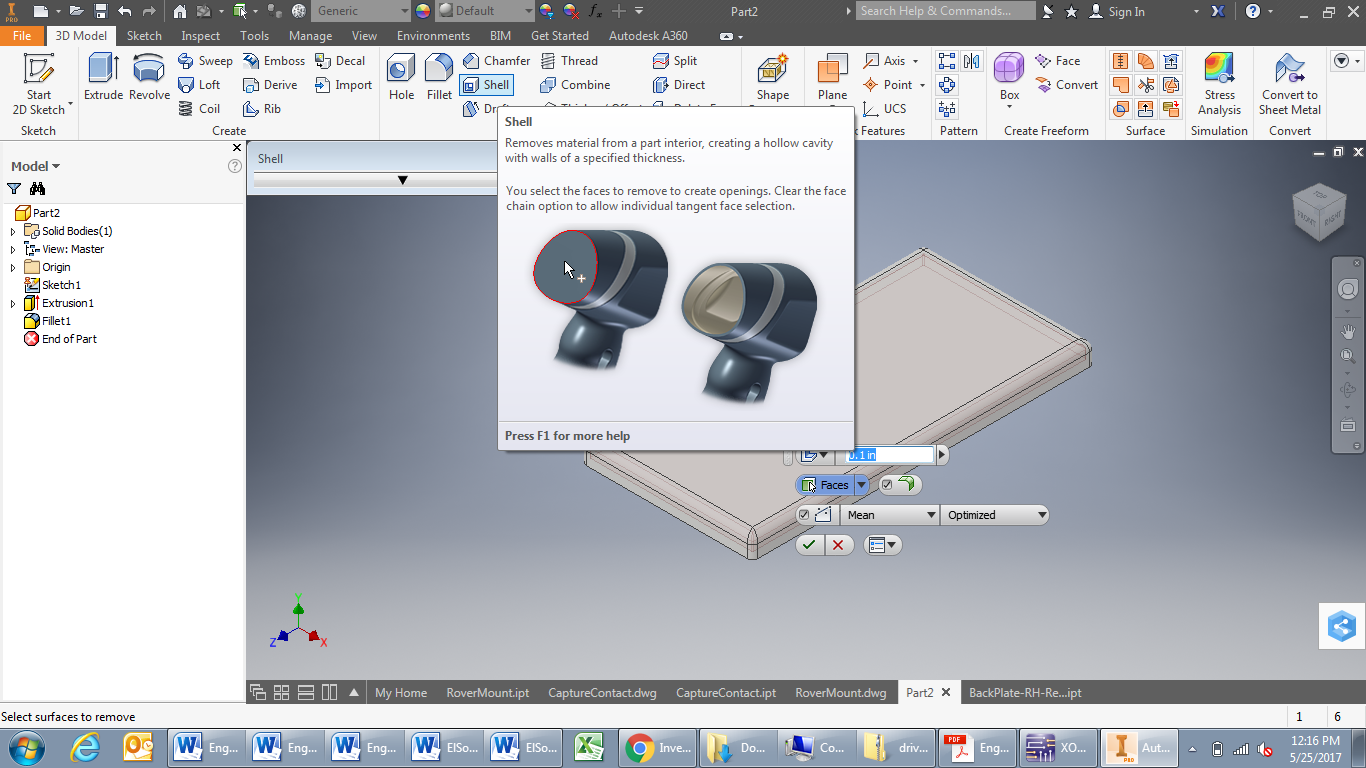Select the Circular Pattern icon
Viewport: 1366px width, 768px height.
(947, 85)
